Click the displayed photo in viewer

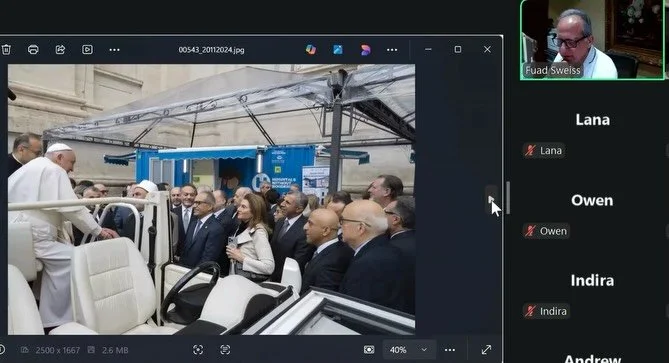(211, 199)
